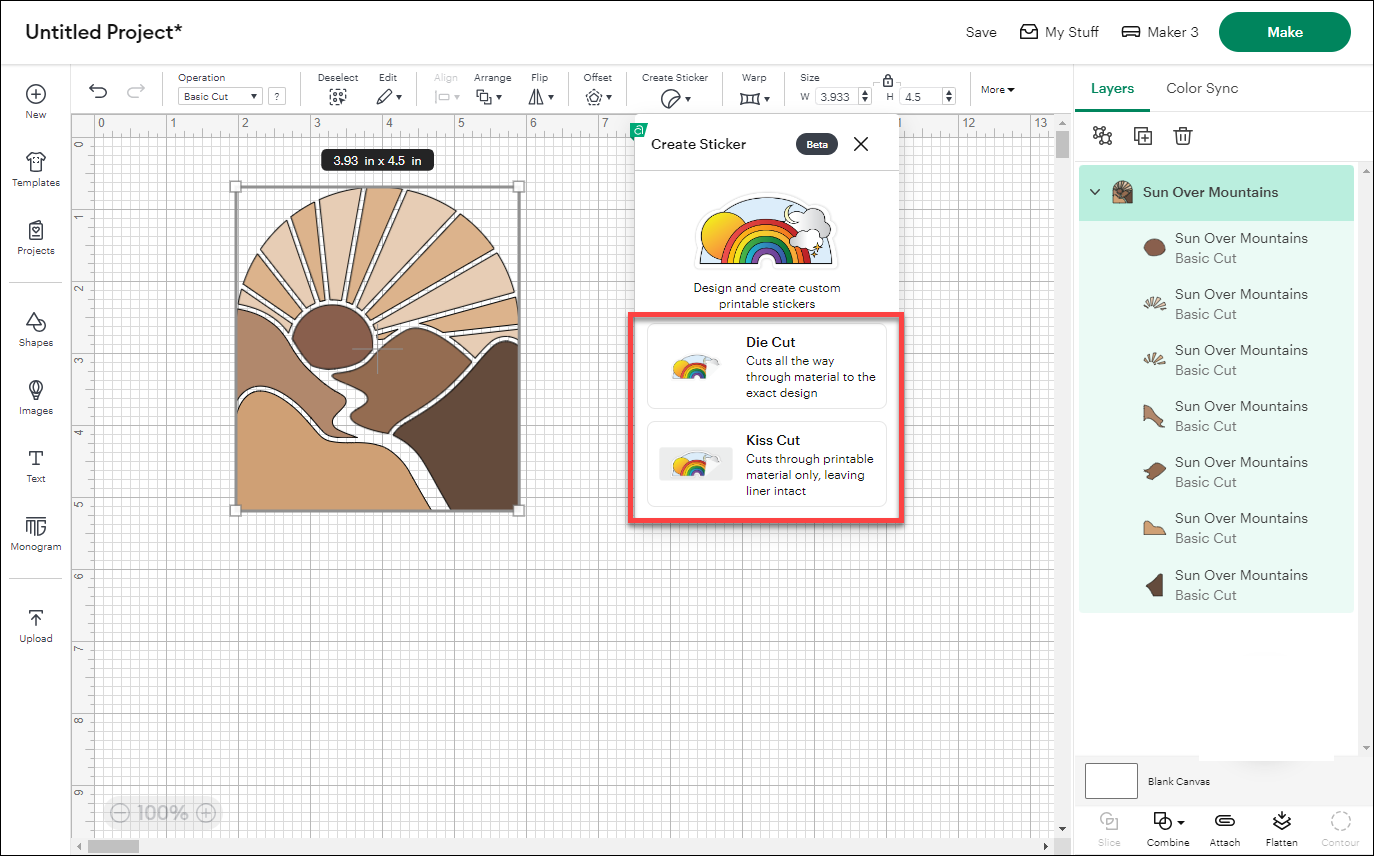Choose the Die Cut option
The width and height of the screenshot is (1374, 856).
point(766,365)
